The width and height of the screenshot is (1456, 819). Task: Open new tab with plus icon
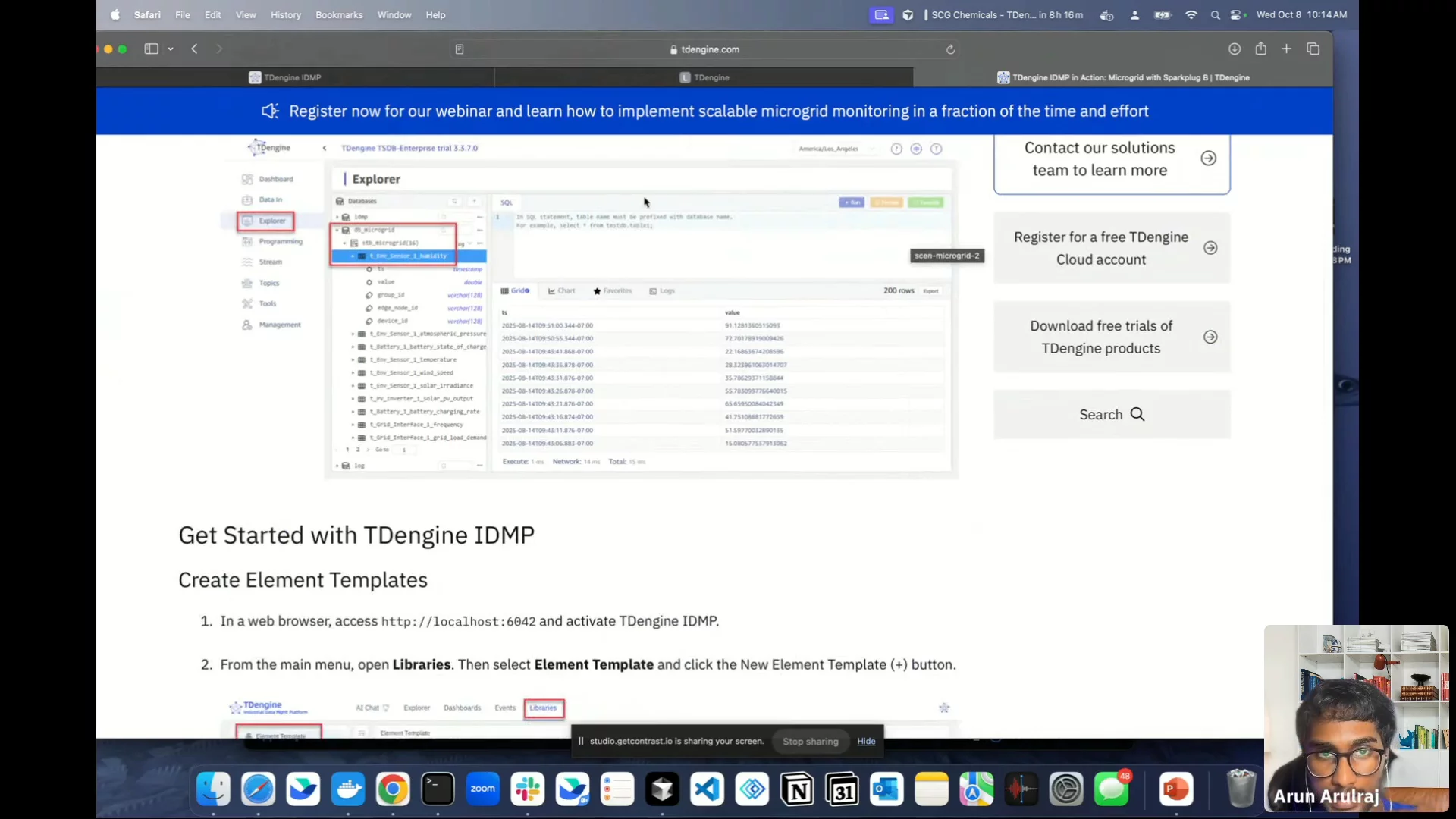coord(1286,49)
